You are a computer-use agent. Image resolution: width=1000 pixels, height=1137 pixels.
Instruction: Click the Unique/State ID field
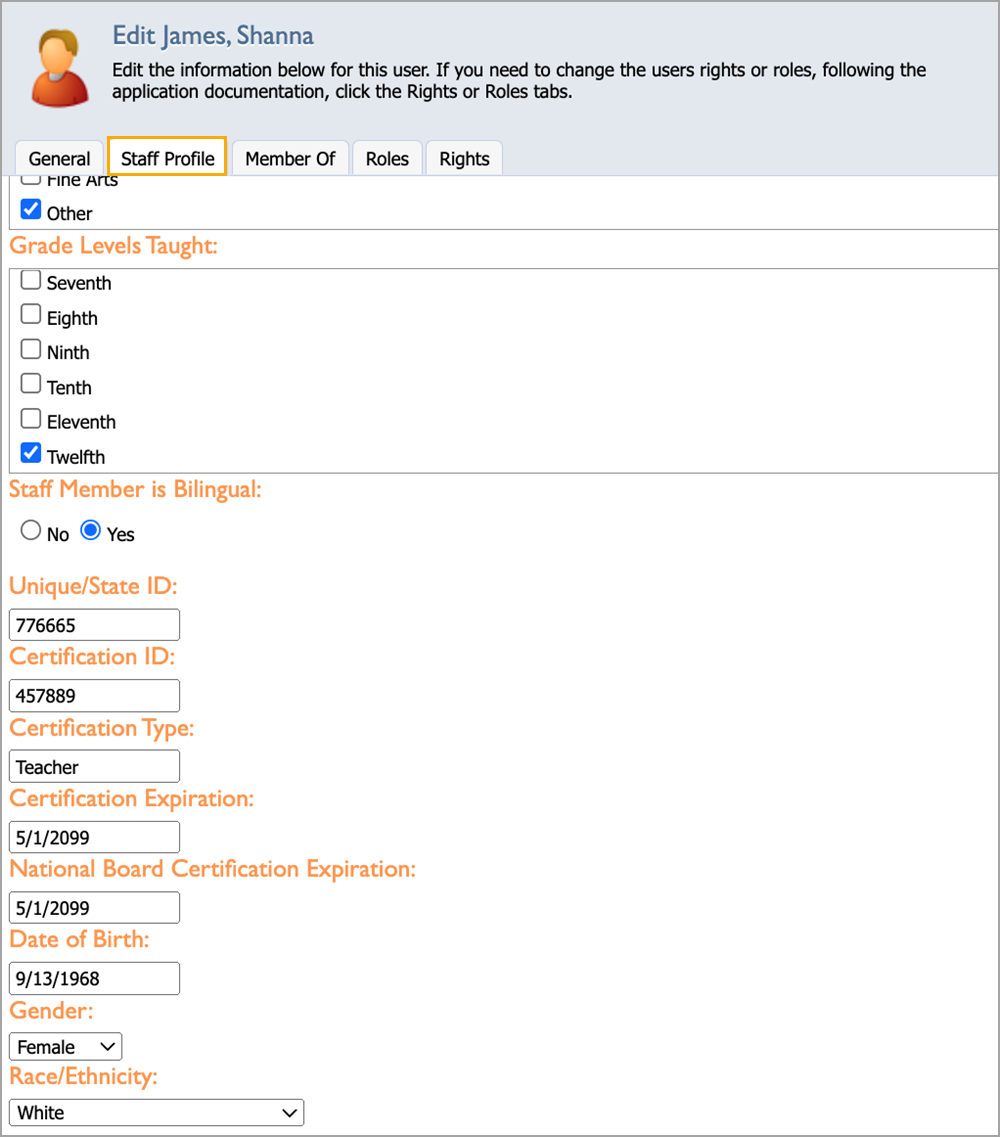point(94,624)
